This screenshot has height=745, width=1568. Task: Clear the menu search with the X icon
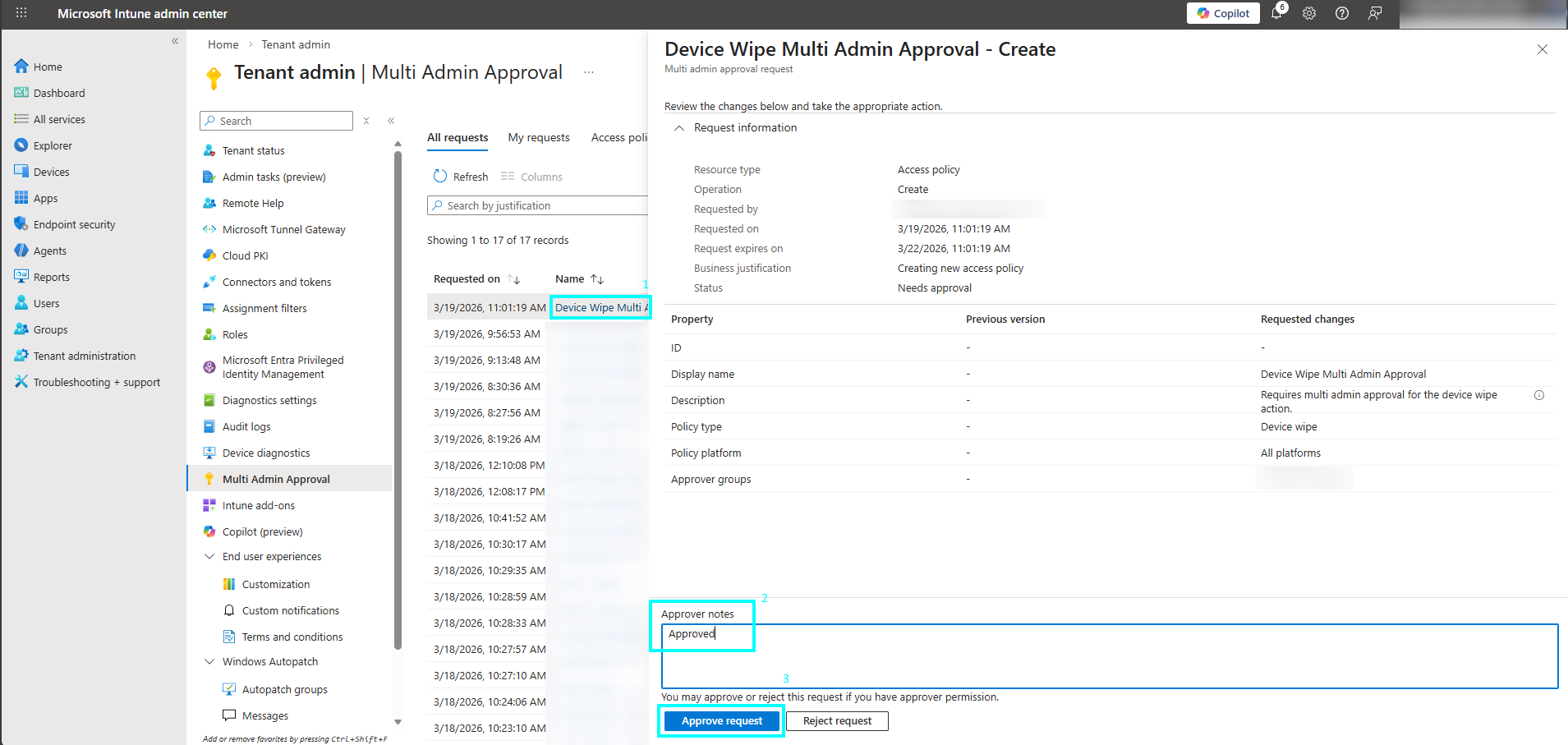pyautogui.click(x=366, y=121)
